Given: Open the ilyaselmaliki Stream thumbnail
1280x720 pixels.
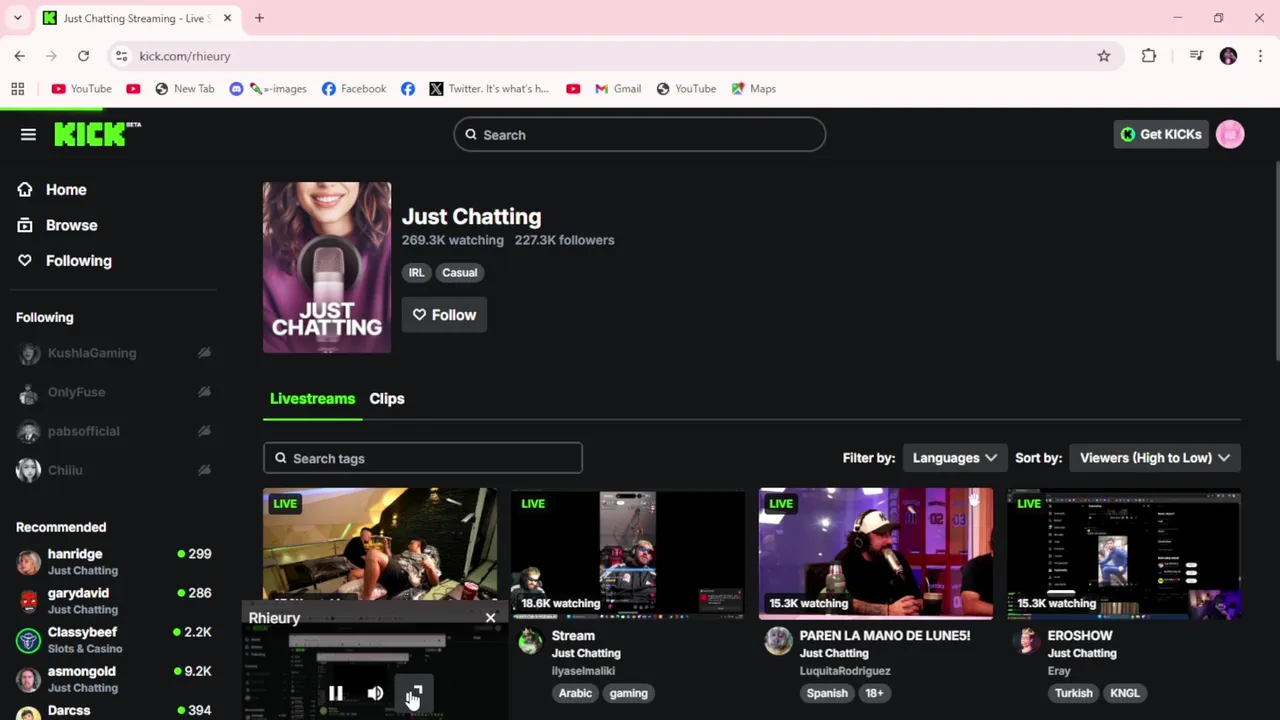Looking at the screenshot, I should tap(628, 554).
